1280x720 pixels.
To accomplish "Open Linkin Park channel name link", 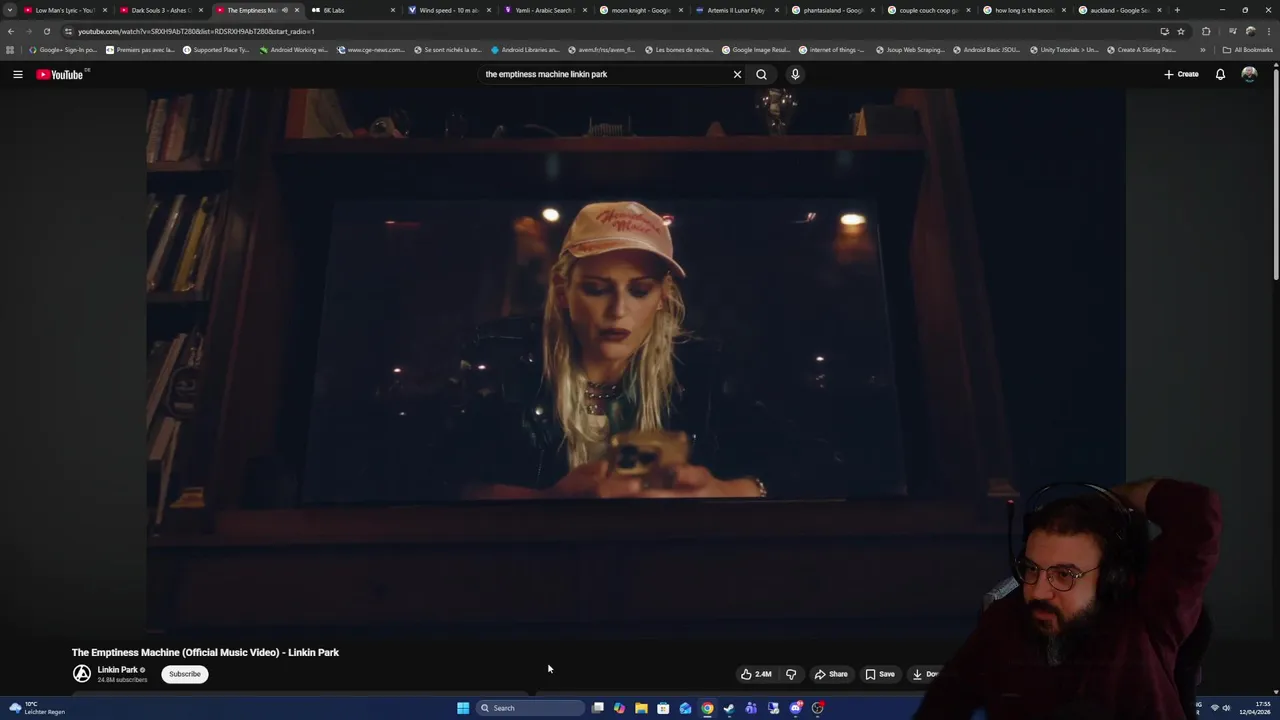I will [117, 670].
